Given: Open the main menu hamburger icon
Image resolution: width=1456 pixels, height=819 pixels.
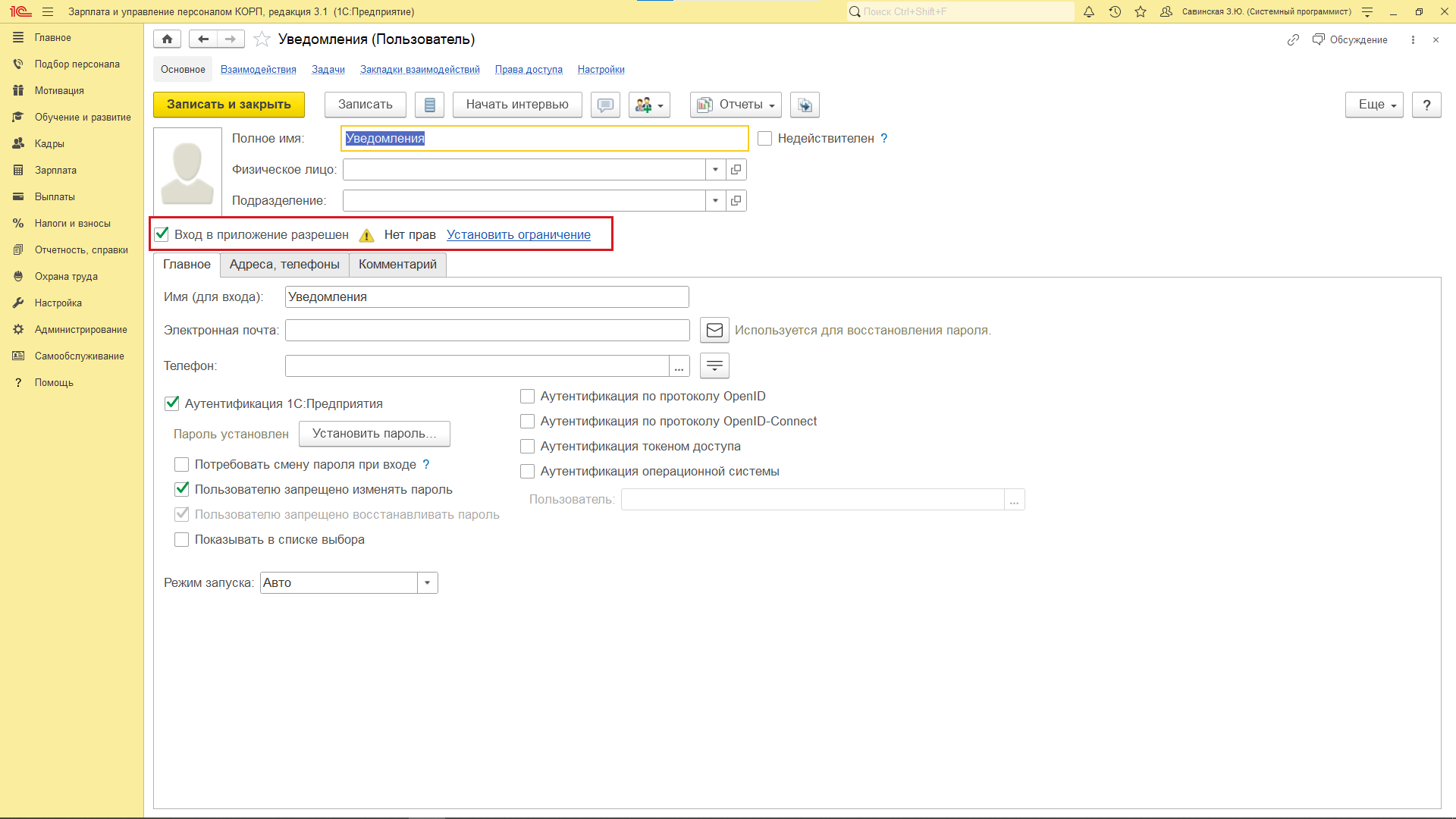Looking at the screenshot, I should pyautogui.click(x=48, y=11).
